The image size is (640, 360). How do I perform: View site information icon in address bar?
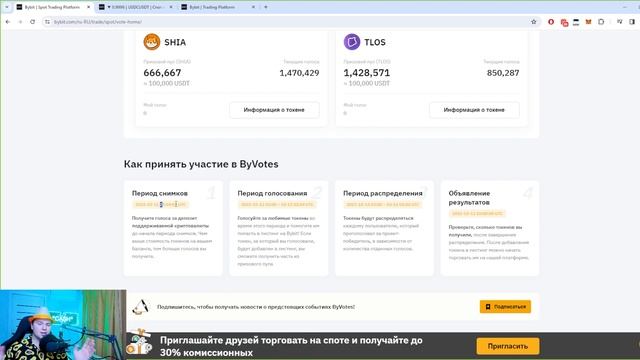[x=48, y=22]
